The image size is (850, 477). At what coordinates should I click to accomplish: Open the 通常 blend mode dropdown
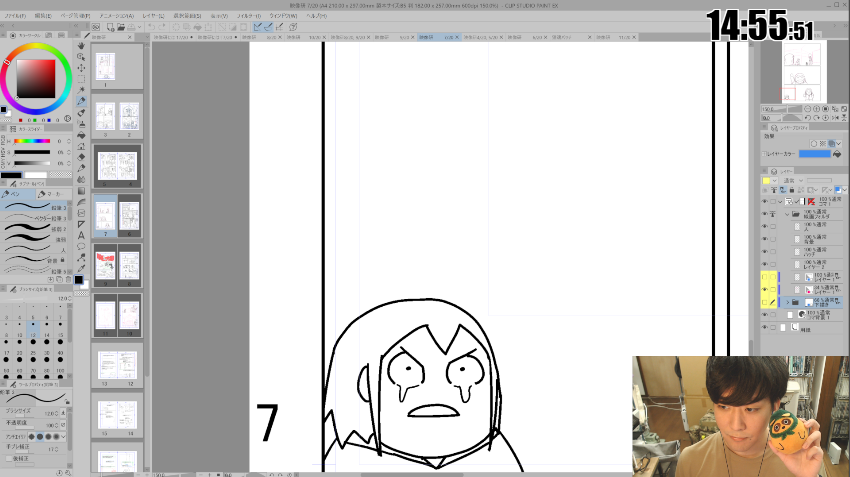pos(793,181)
